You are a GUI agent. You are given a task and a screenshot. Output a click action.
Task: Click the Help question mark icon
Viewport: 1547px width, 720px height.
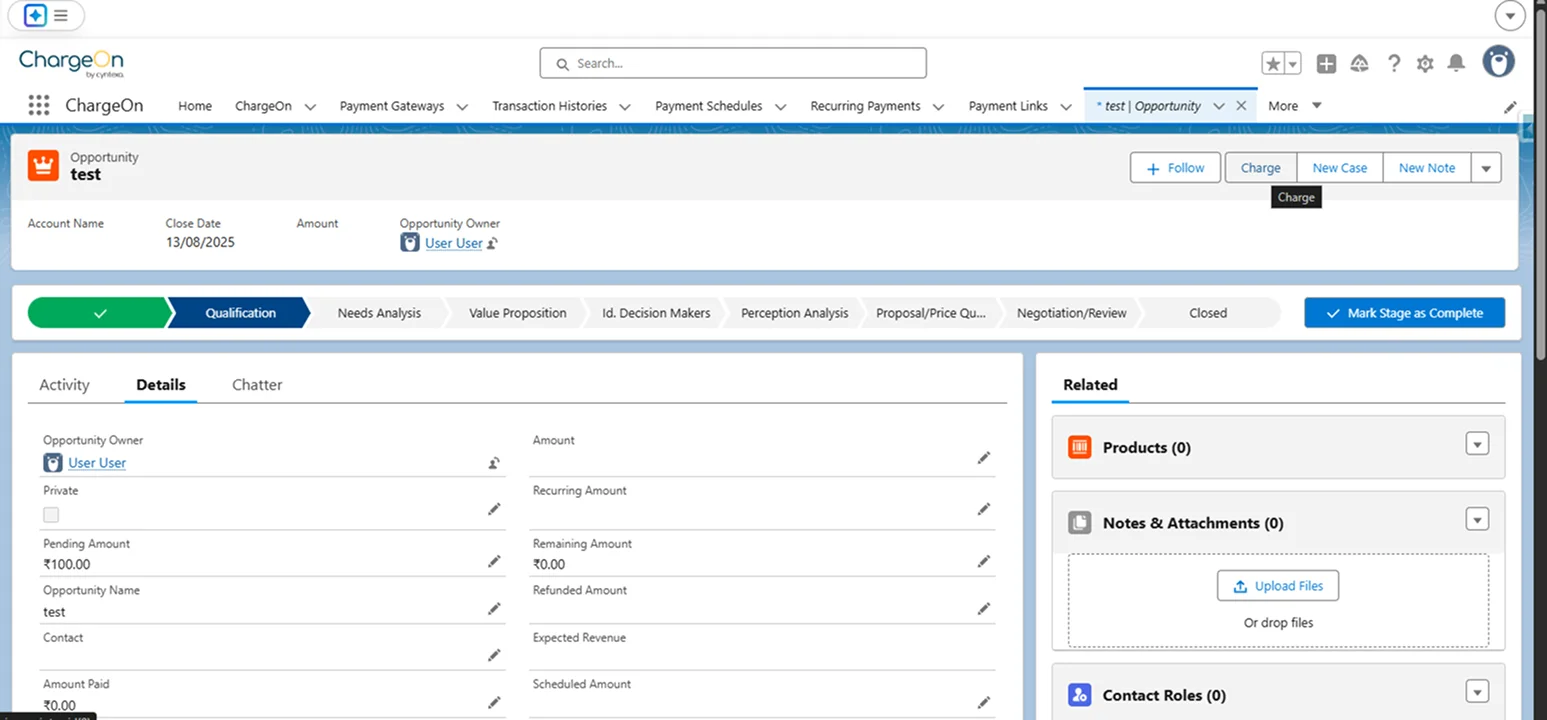click(1393, 64)
